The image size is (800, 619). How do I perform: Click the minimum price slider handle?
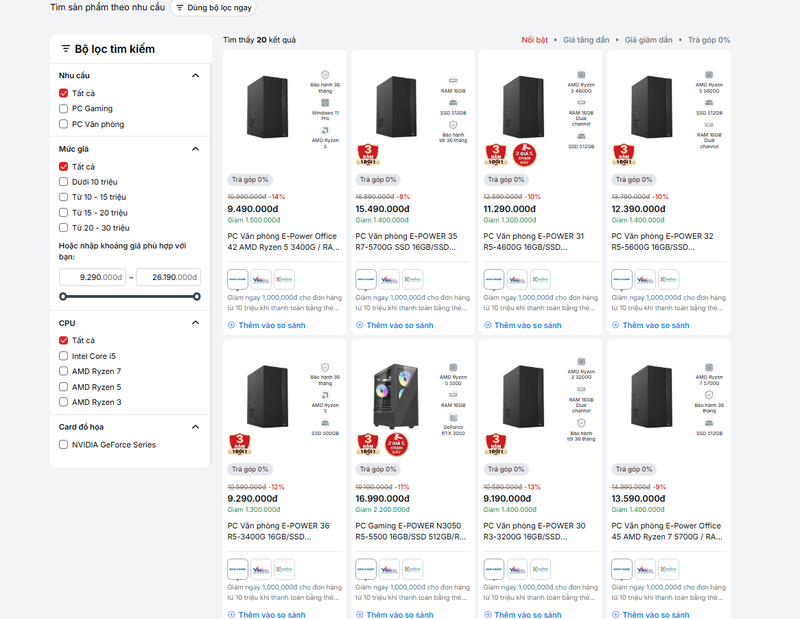63,296
